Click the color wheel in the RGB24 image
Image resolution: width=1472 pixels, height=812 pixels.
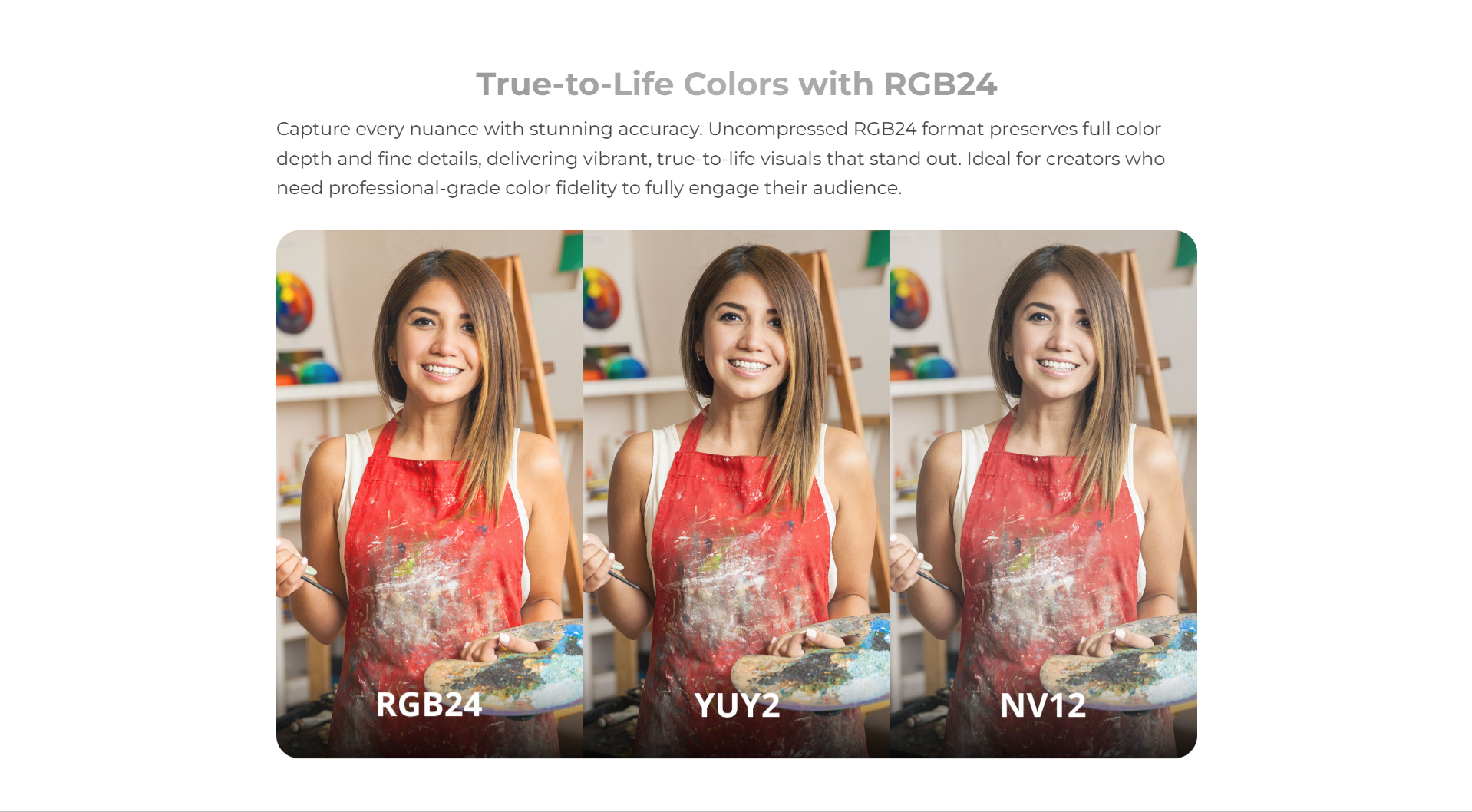(x=294, y=302)
